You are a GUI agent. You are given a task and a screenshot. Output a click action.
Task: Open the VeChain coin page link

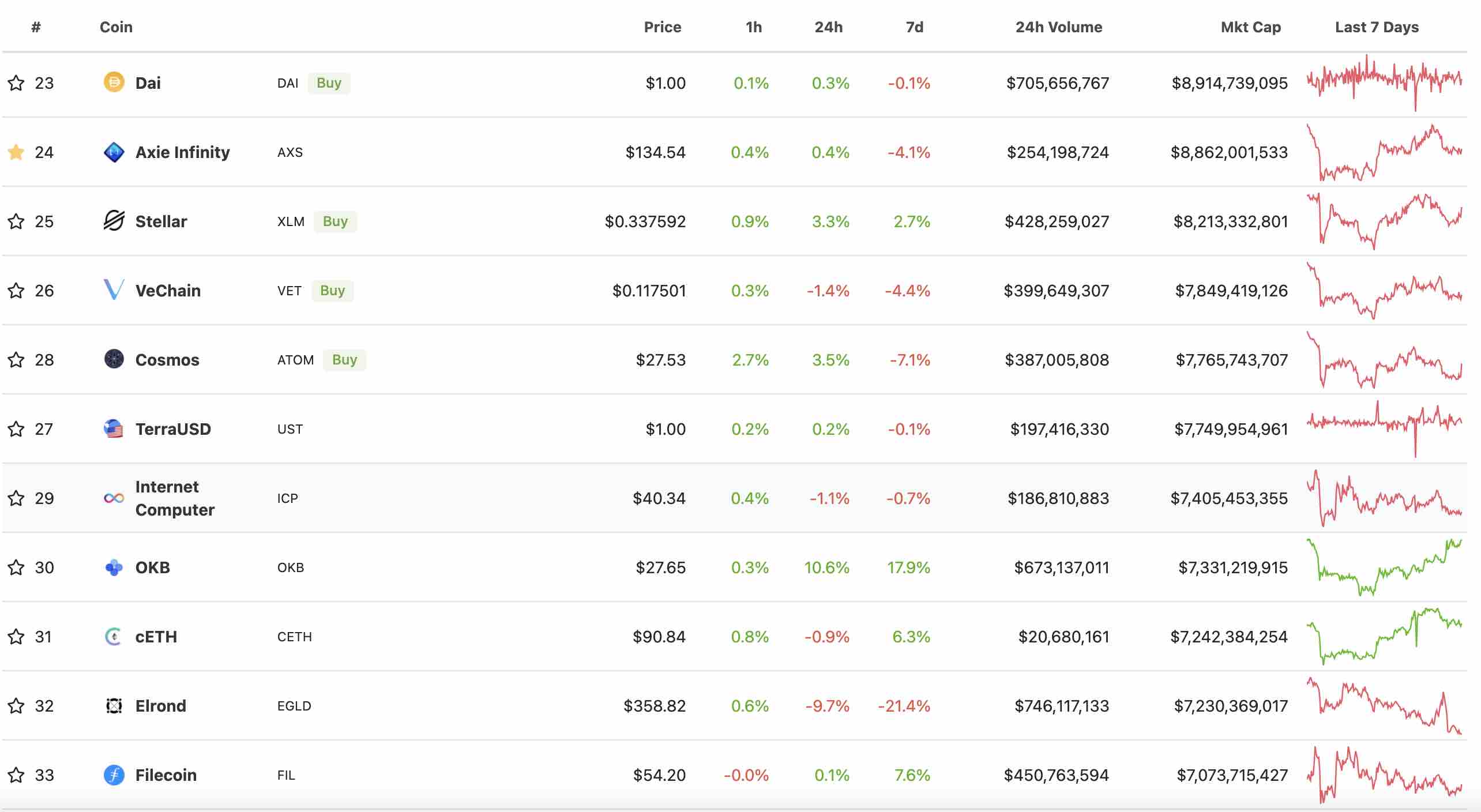(x=168, y=290)
